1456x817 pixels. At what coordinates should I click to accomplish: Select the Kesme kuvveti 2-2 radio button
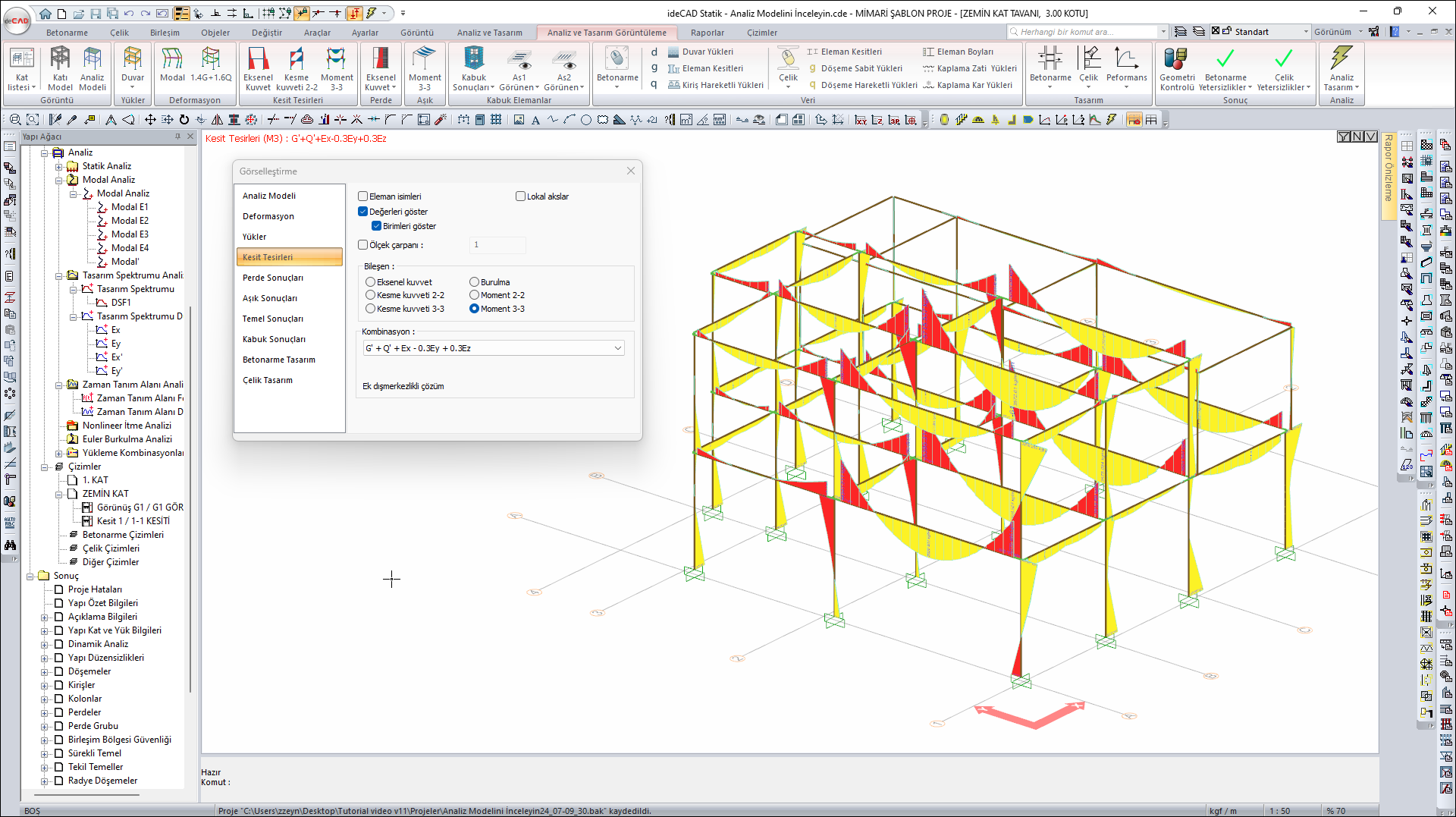click(371, 295)
